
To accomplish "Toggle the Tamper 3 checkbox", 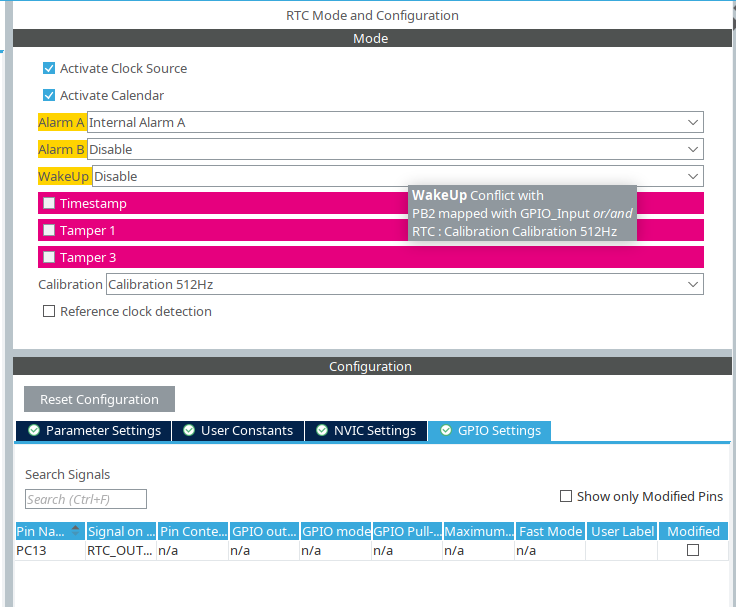I will (49, 257).
